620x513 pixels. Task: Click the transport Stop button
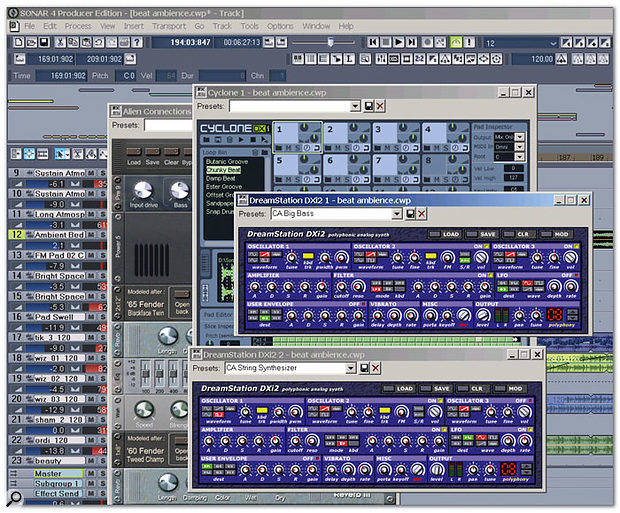[x=386, y=42]
